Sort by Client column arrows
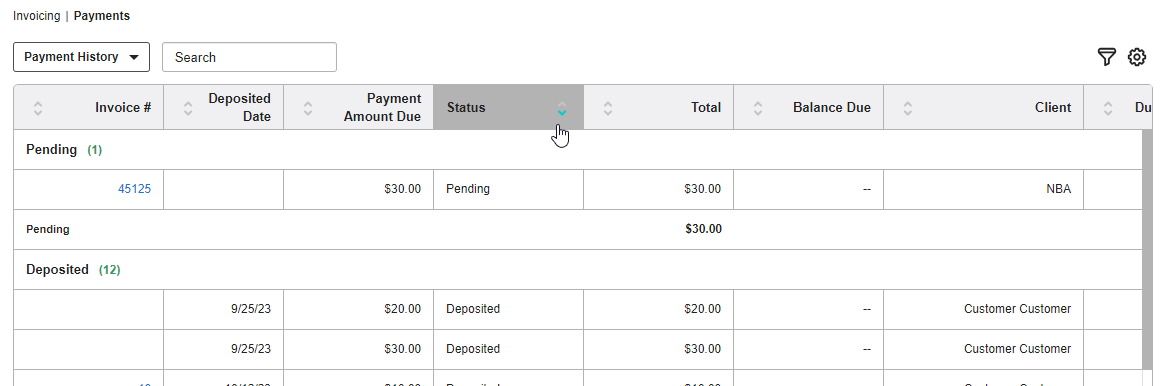The image size is (1164, 386). click(908, 108)
